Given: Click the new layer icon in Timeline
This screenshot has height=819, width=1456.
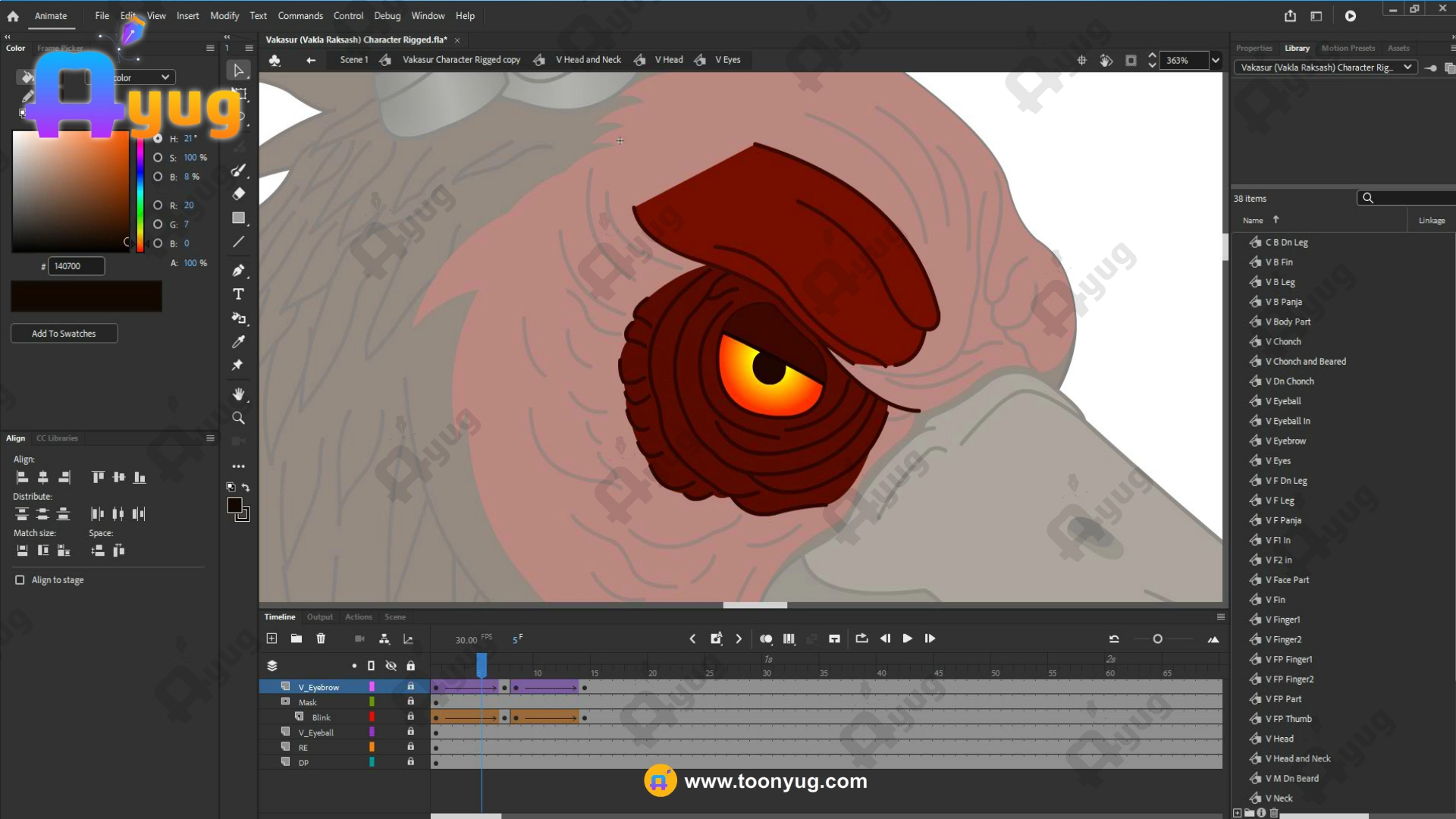Looking at the screenshot, I should (x=271, y=639).
